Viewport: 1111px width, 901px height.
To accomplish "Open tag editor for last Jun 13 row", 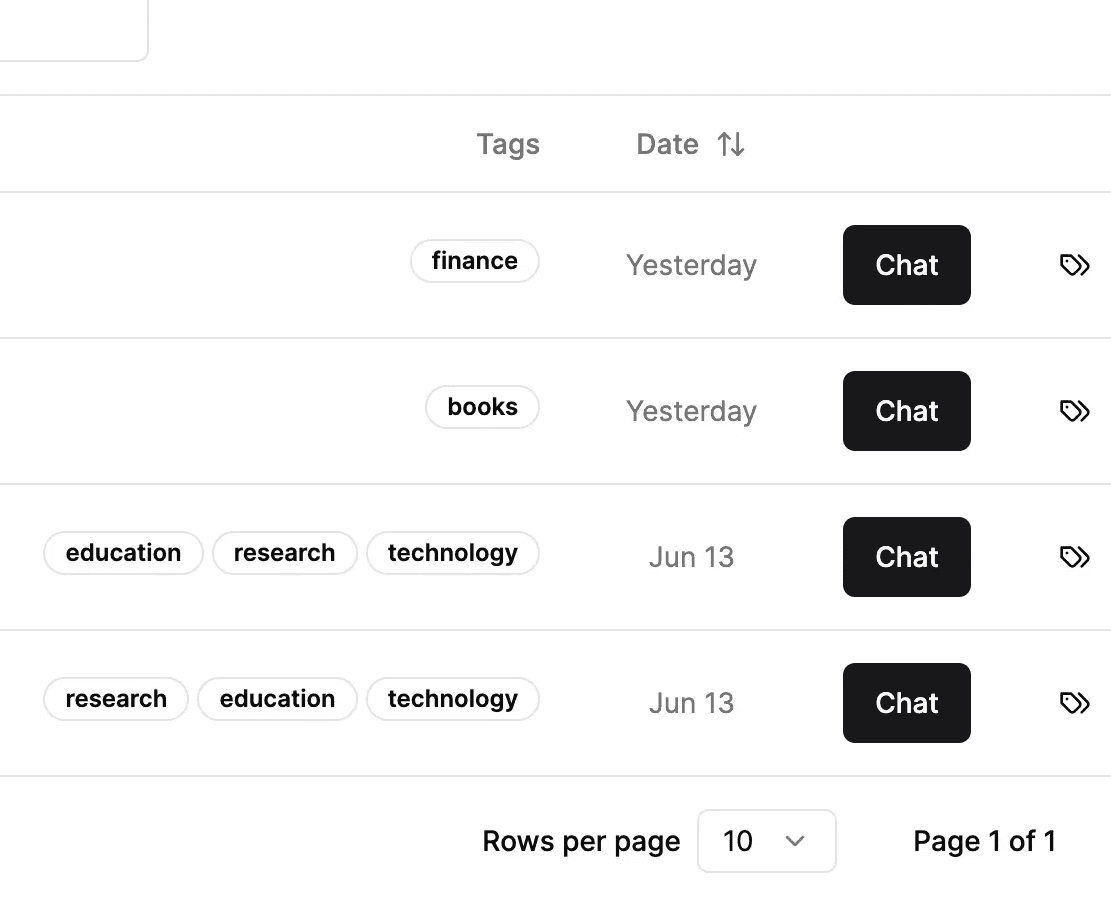I will click(1074, 703).
